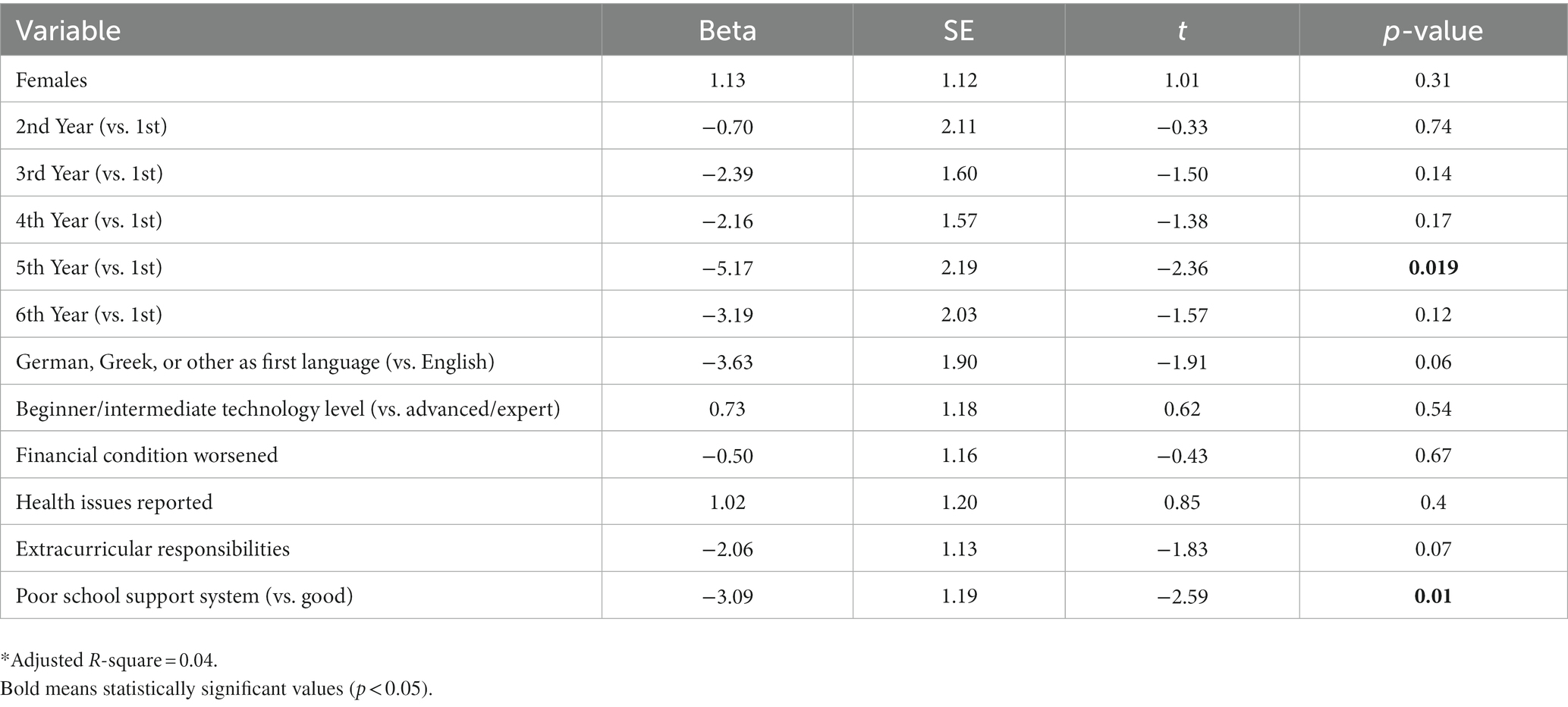Click the bold p-value 0.019
This screenshot has height=707, width=1568.
click(x=1433, y=267)
